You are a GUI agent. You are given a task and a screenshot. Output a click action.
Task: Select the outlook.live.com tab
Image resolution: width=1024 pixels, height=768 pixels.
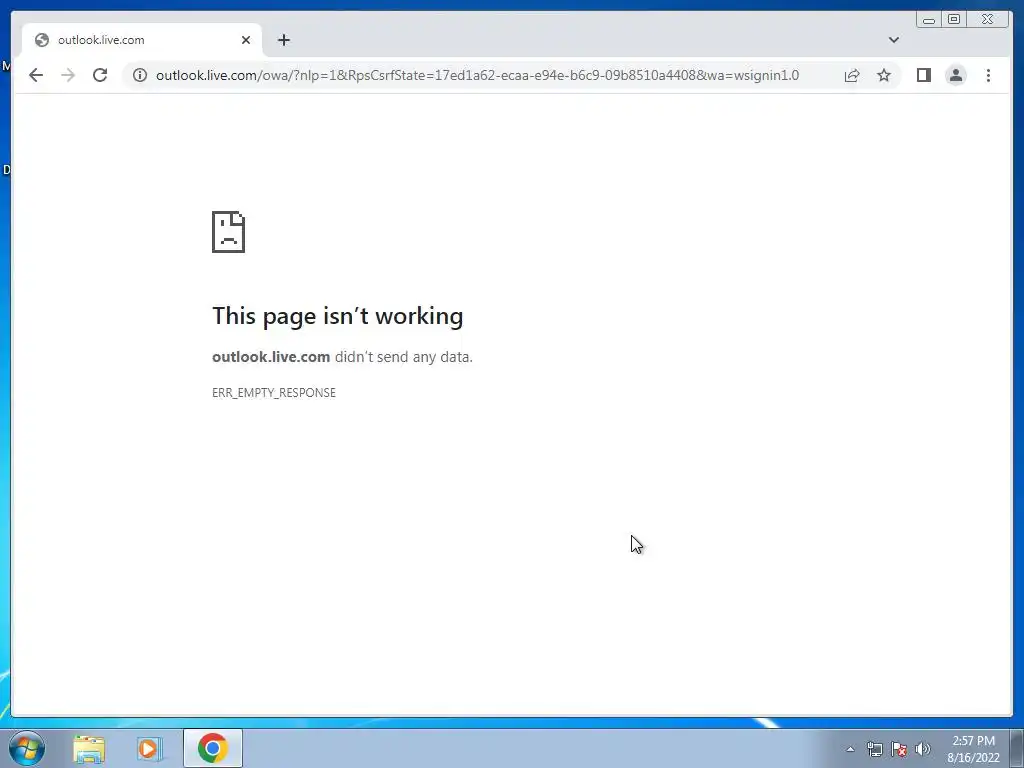(142, 40)
